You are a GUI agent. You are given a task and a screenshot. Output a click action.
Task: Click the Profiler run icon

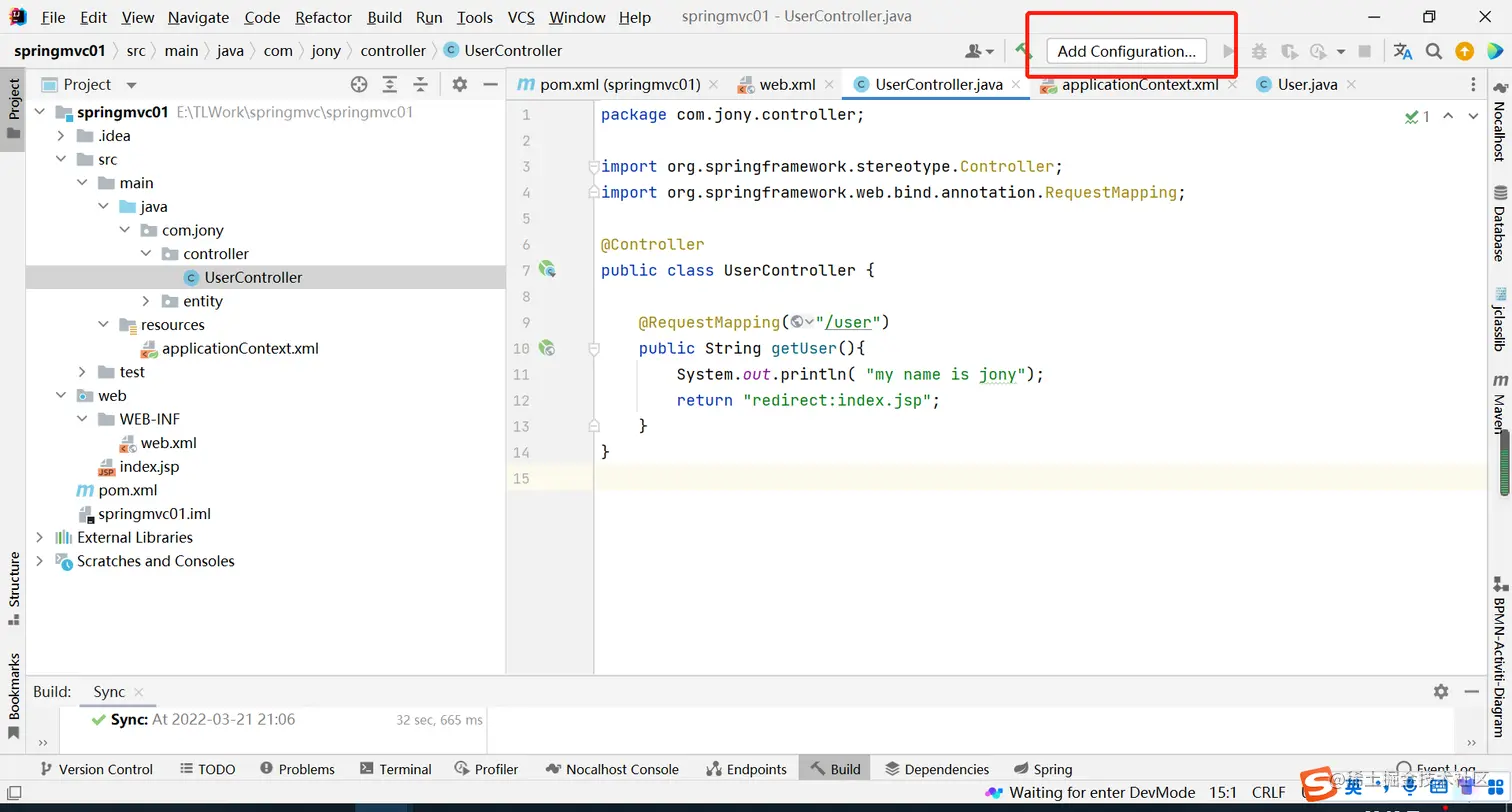tap(1318, 51)
